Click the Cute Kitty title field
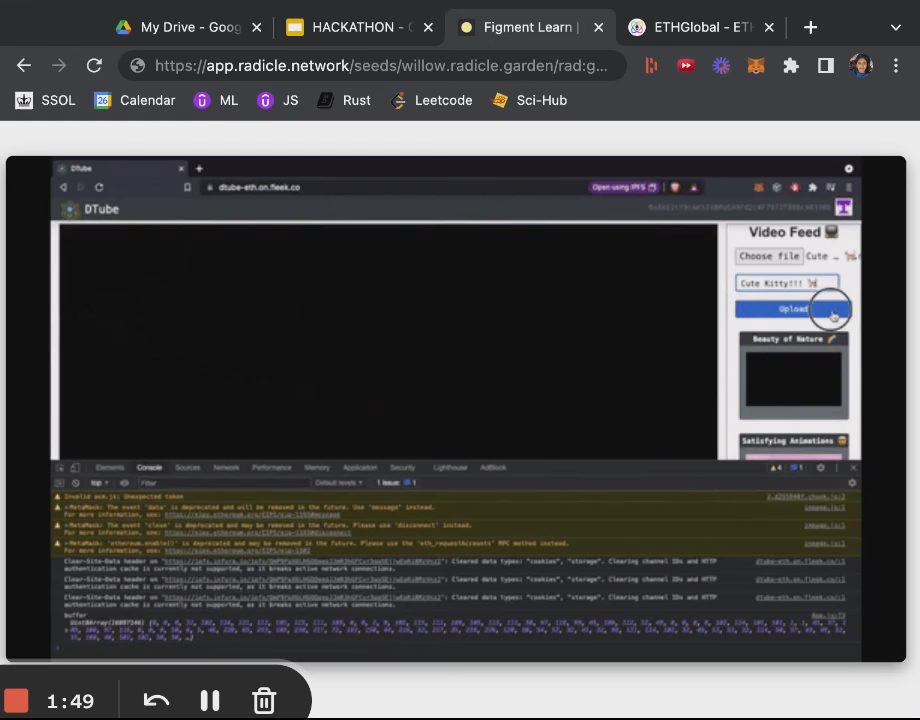The width and height of the screenshot is (920, 720). pyautogui.click(x=787, y=283)
